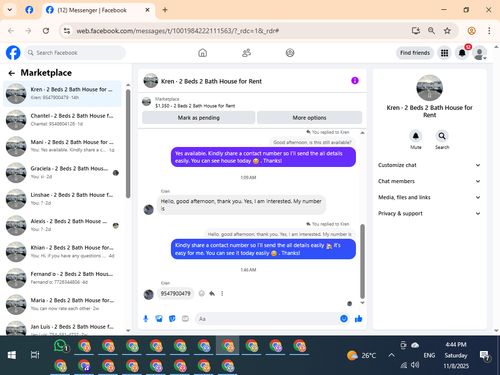500x375 pixels.
Task: Click the Find friends button
Action: 415,53
